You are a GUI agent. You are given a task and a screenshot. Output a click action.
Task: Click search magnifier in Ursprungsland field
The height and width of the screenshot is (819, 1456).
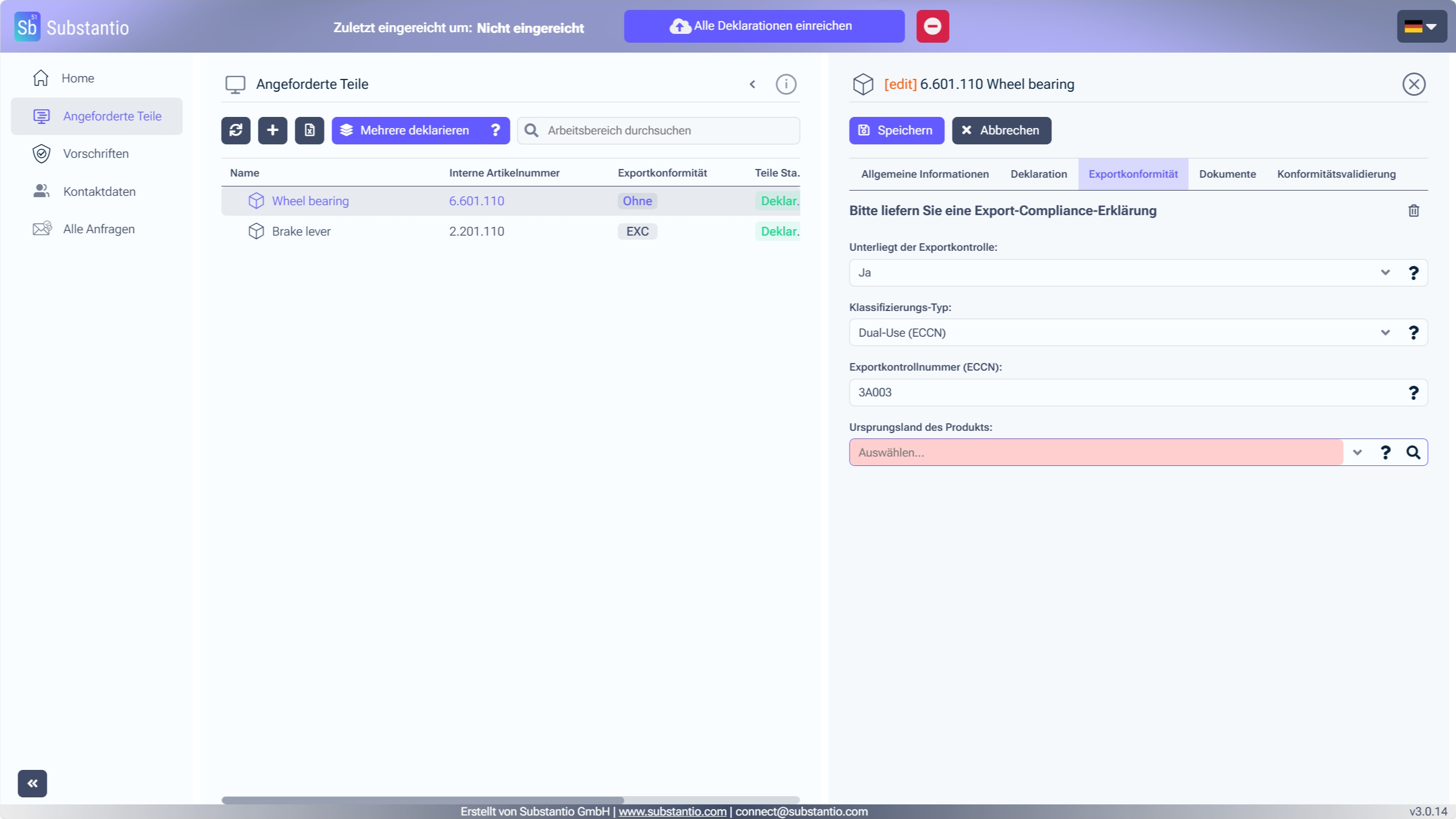point(1413,452)
